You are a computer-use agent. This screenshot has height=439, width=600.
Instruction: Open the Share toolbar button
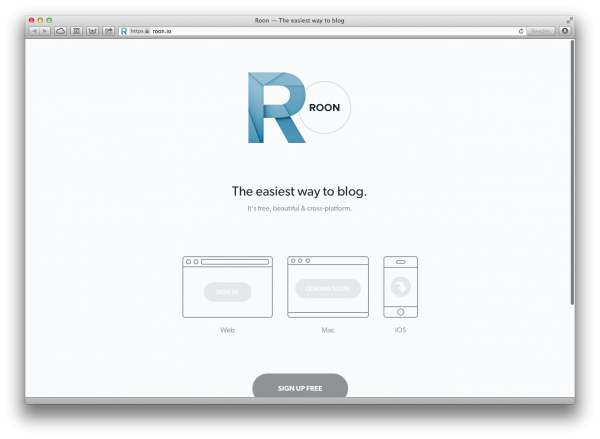(x=109, y=31)
